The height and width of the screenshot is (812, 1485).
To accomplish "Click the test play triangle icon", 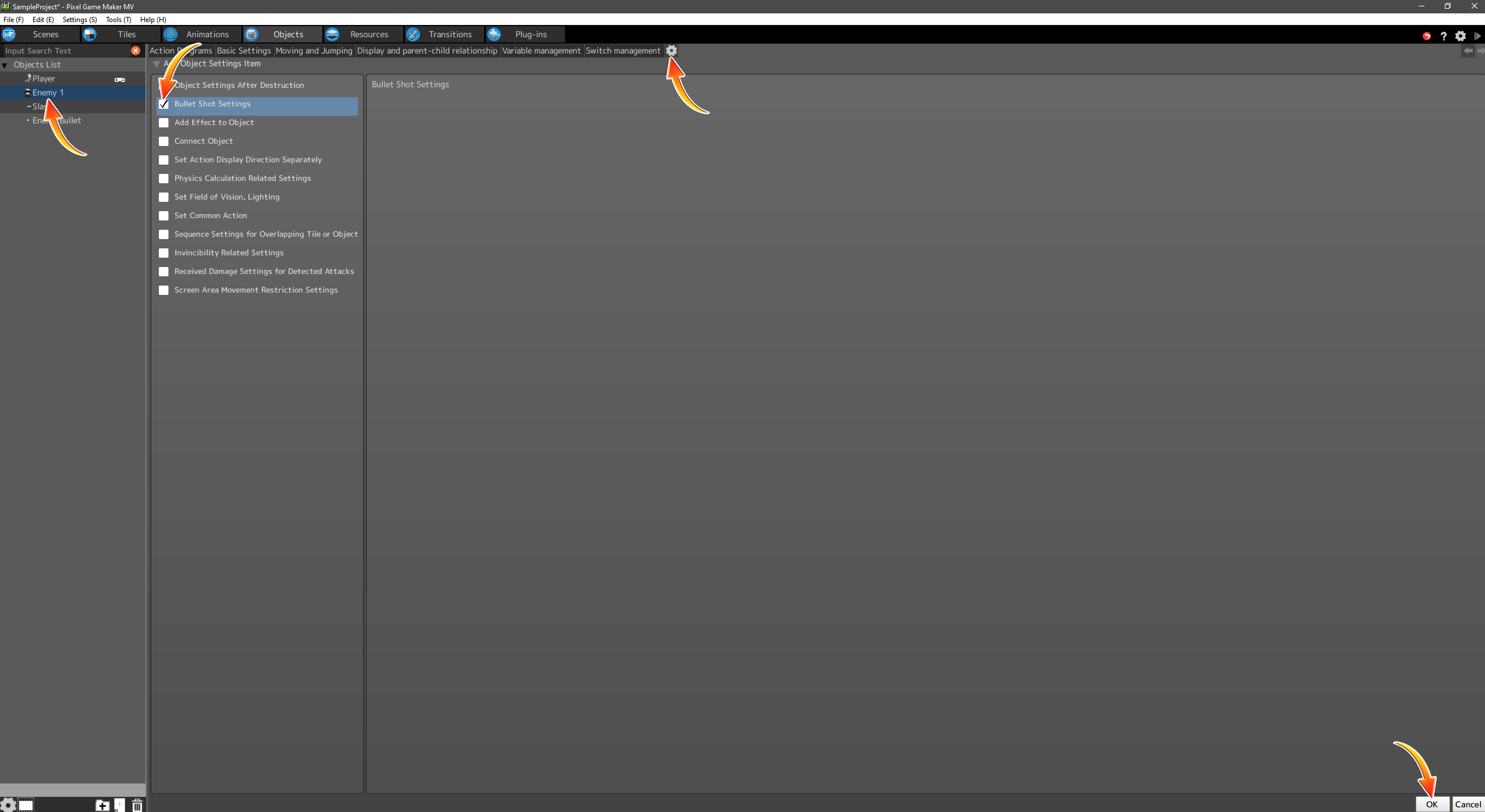I will coord(1477,36).
